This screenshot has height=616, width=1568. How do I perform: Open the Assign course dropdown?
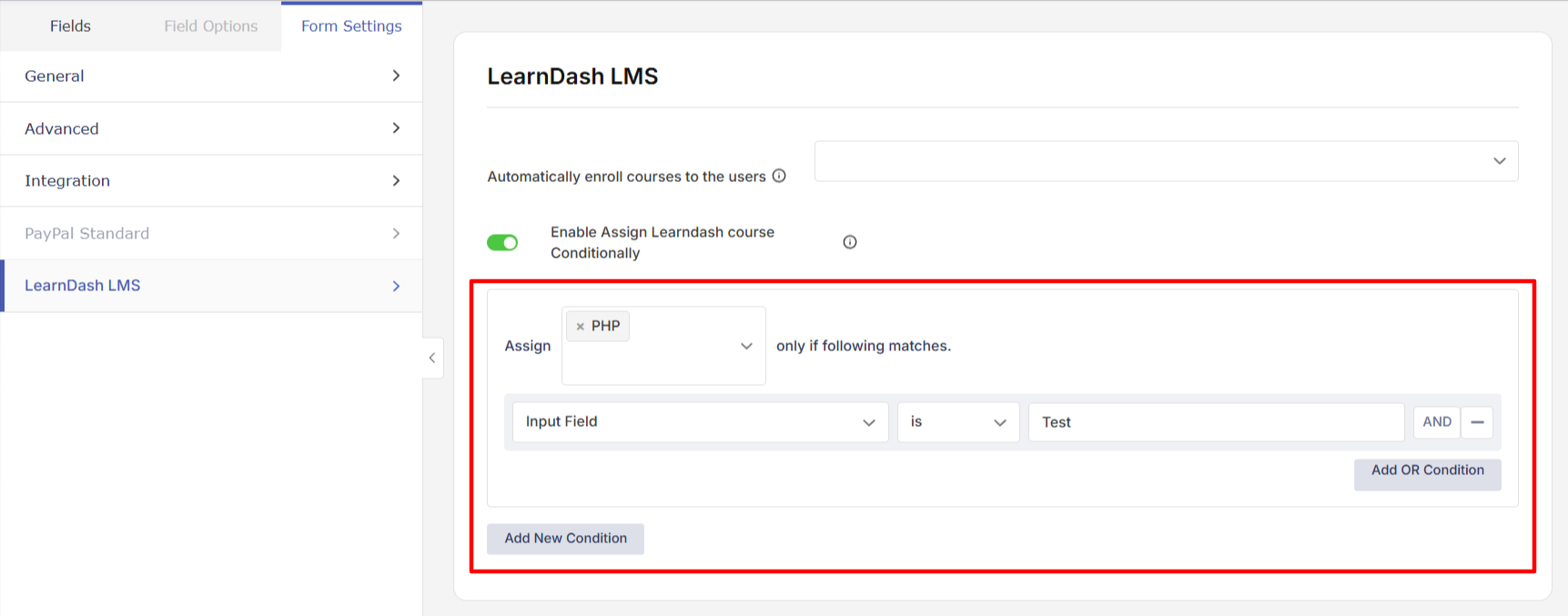coord(663,346)
